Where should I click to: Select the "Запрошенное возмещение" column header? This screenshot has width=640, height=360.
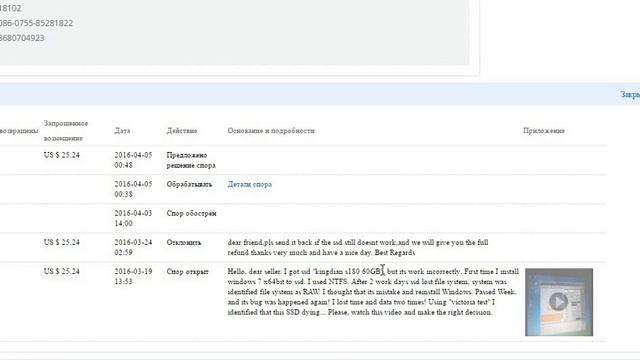coord(66,131)
